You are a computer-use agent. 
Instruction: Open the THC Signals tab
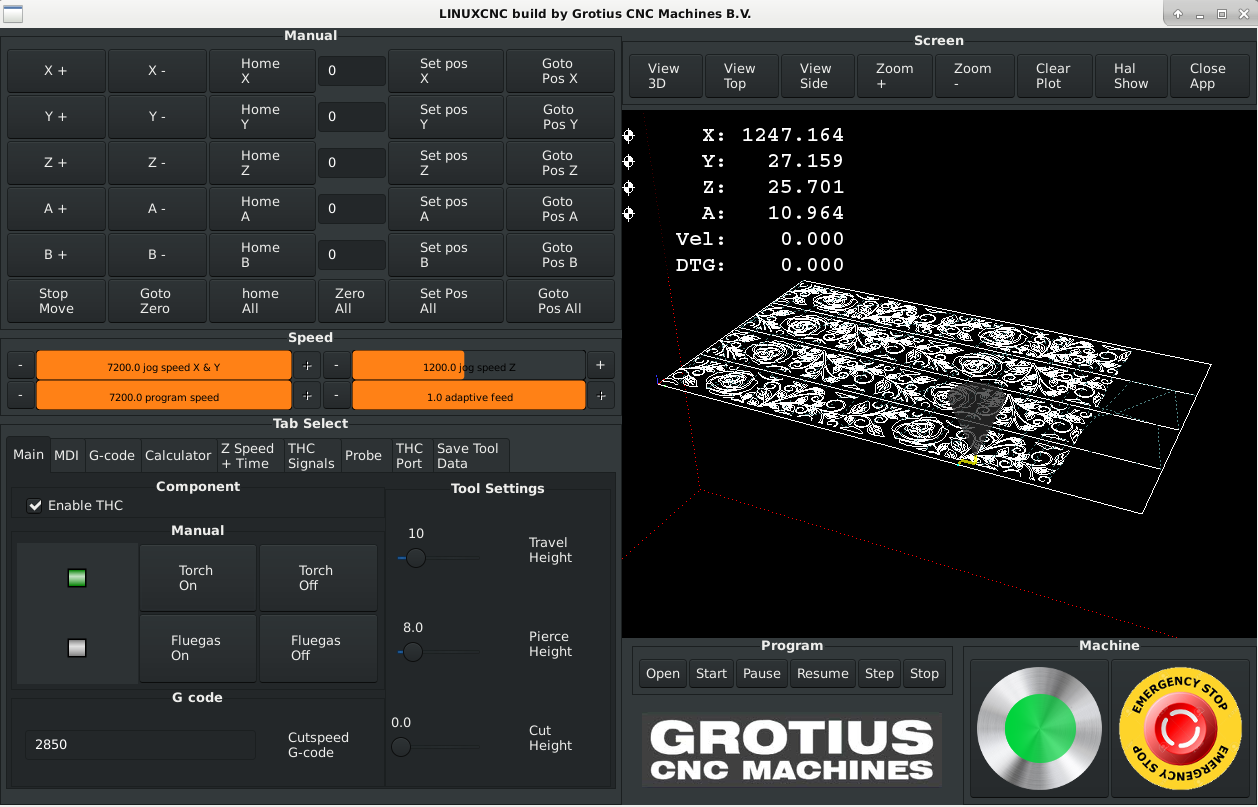[311, 455]
